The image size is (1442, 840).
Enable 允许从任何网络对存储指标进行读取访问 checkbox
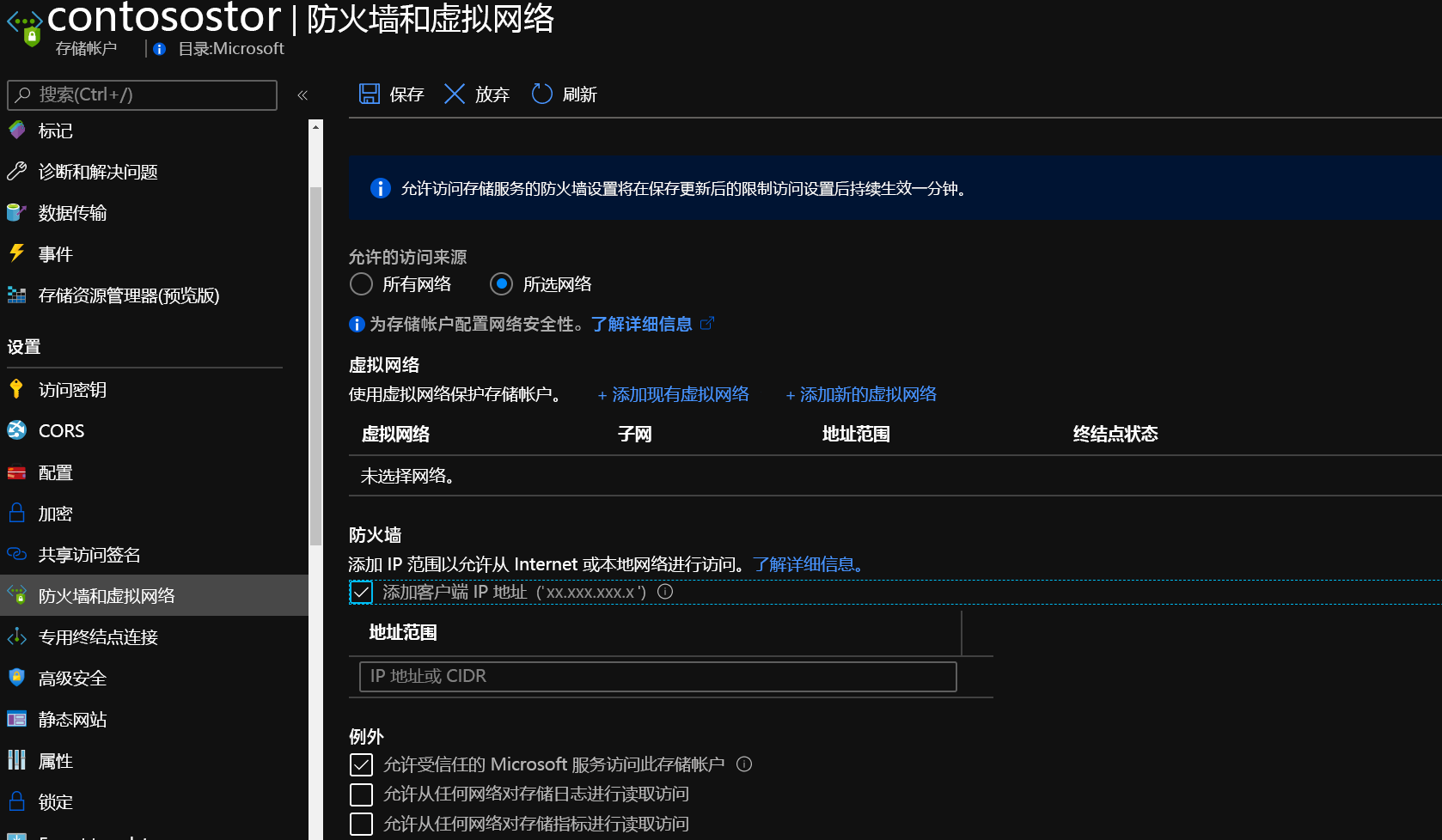click(361, 824)
